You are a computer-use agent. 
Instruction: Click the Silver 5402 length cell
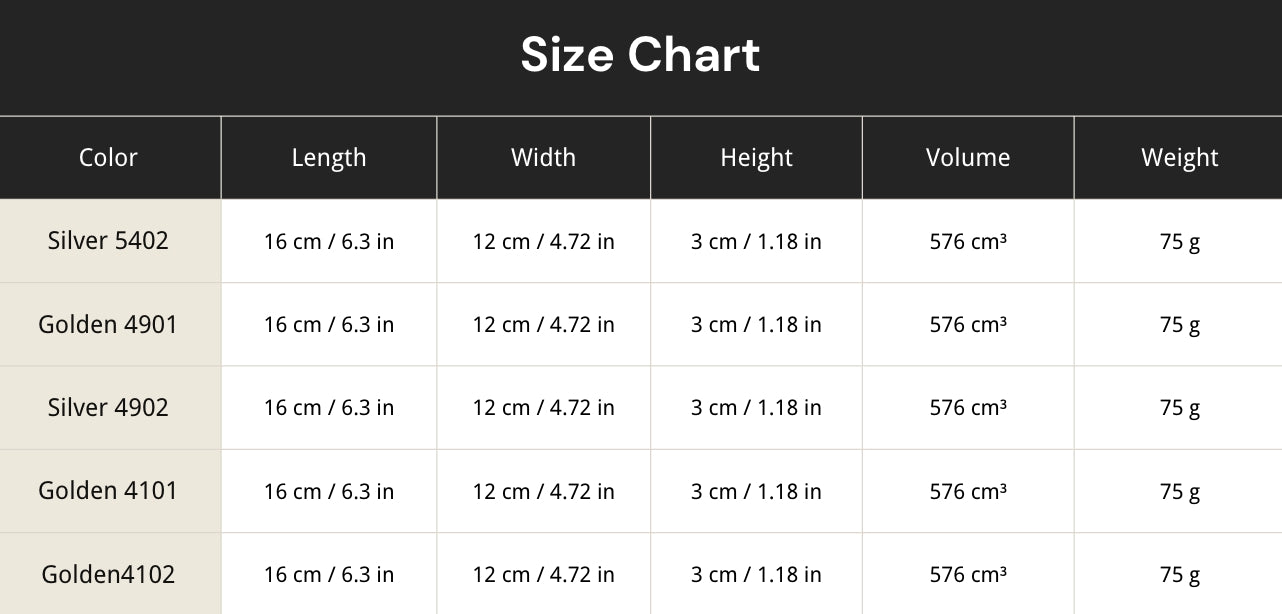(329, 241)
